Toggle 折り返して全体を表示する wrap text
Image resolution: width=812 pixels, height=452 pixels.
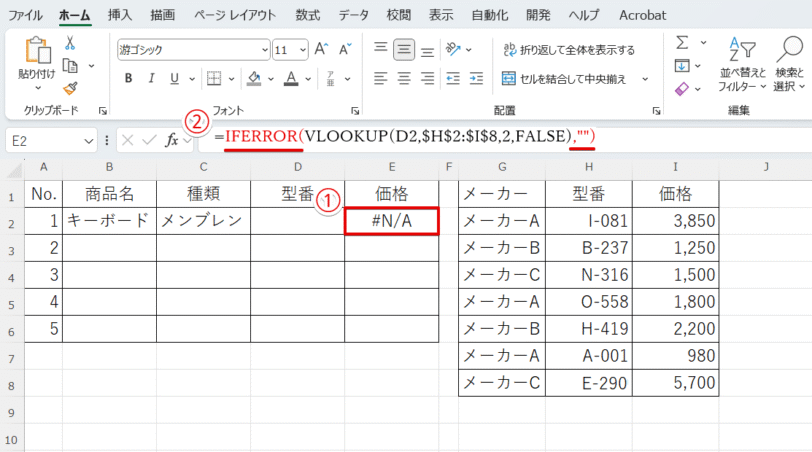[x=569, y=50]
